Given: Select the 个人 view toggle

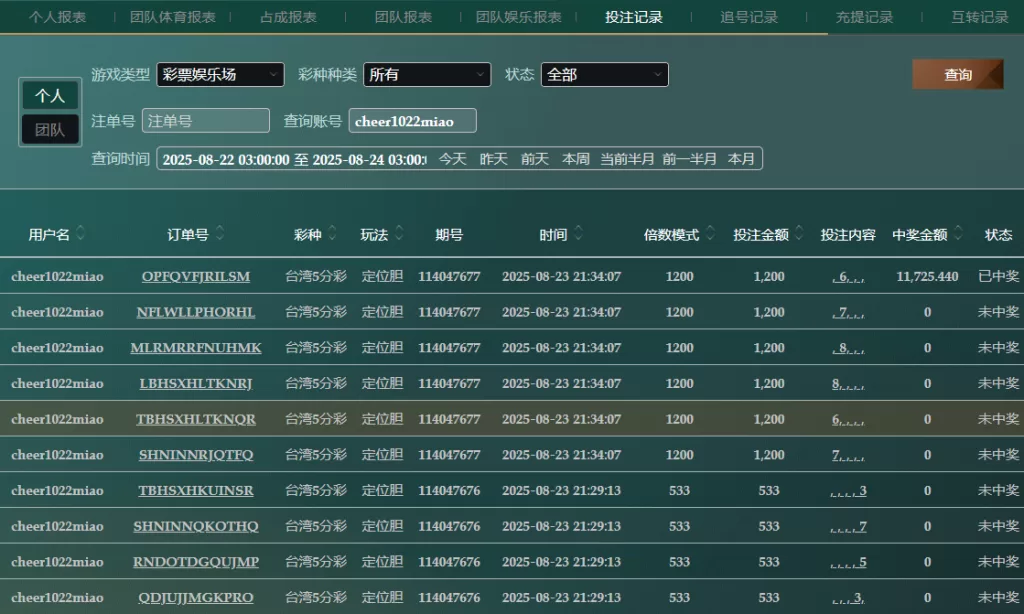Looking at the screenshot, I should pyautogui.click(x=50, y=96).
